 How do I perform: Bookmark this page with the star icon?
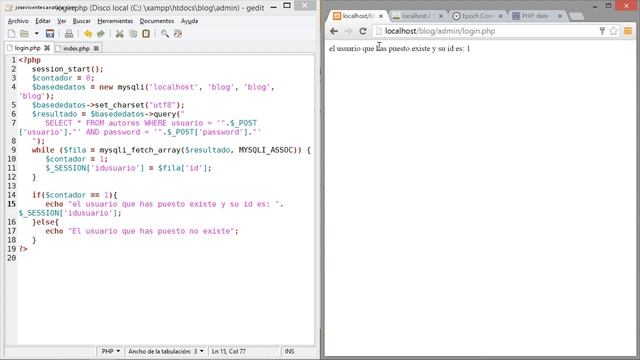[x=613, y=31]
